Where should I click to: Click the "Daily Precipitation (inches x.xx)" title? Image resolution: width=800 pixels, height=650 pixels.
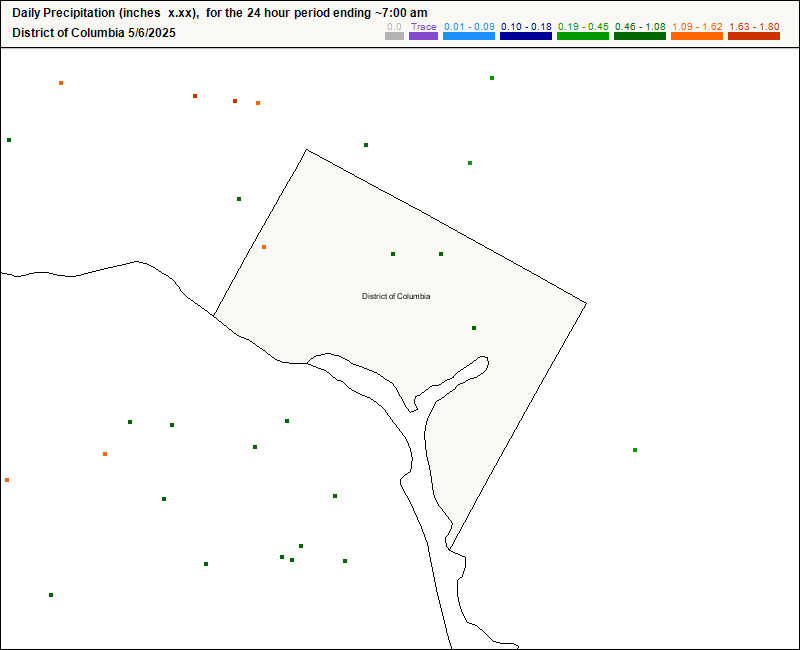[x=106, y=13]
